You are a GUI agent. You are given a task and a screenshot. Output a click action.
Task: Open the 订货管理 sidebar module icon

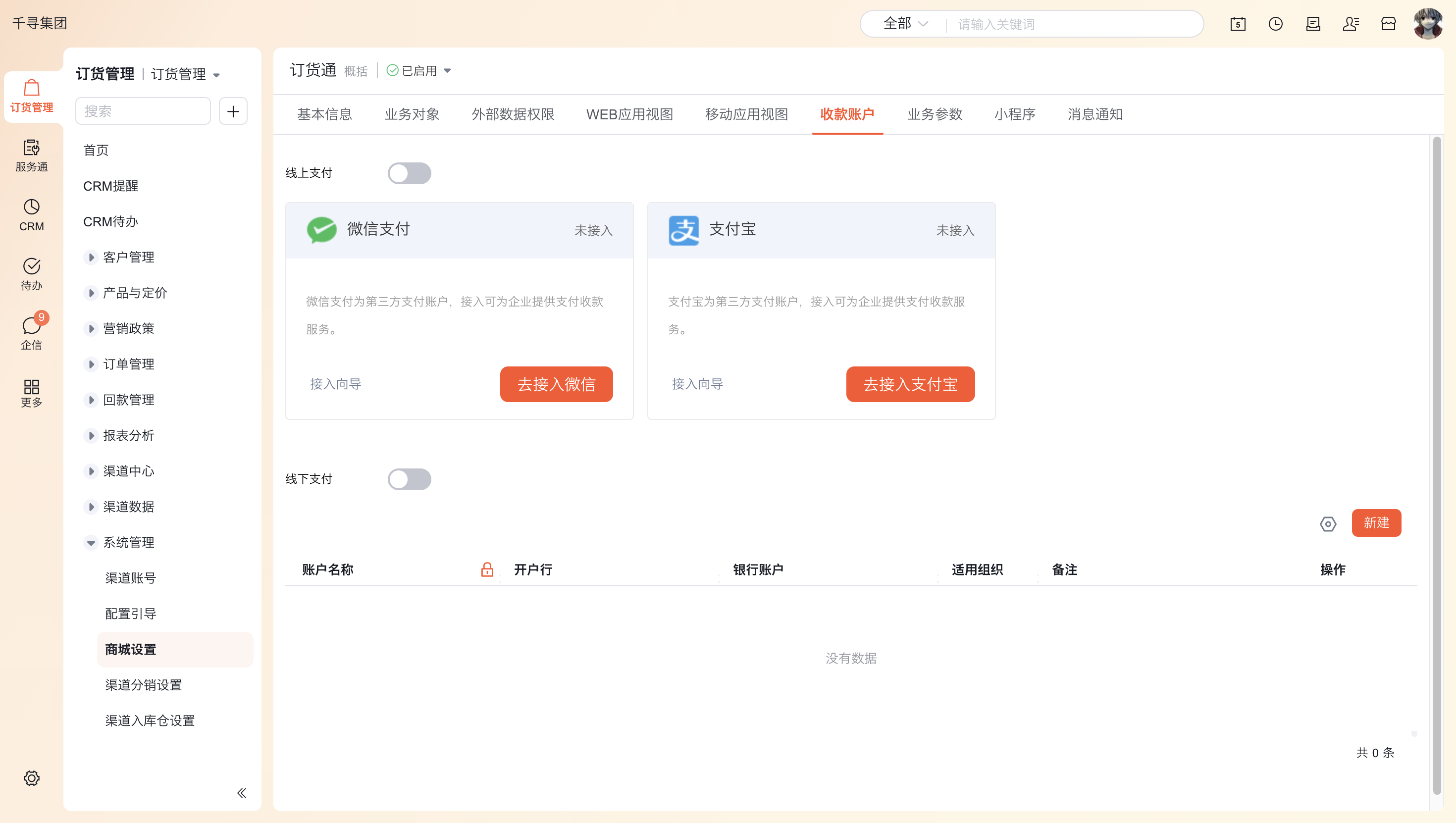pos(32,96)
